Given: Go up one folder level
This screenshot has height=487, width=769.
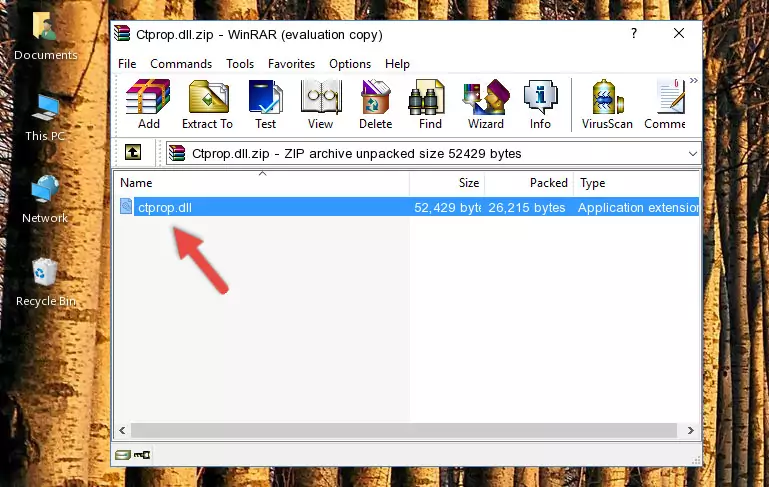Looking at the screenshot, I should 133,153.
